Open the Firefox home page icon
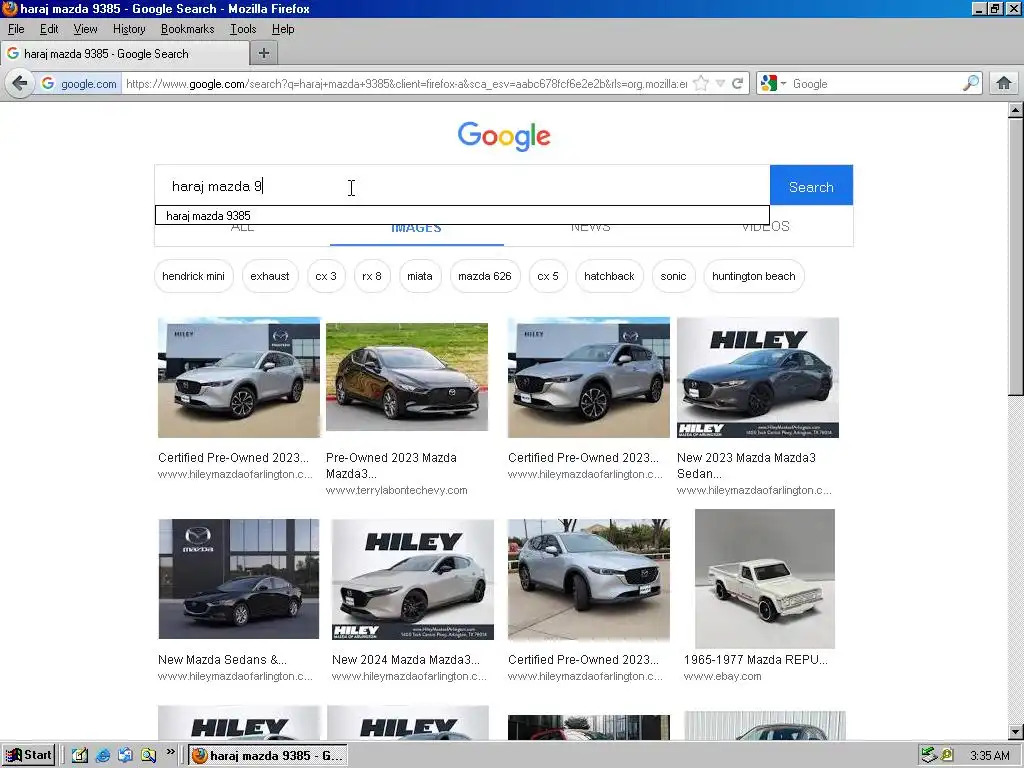Screen dimensions: 1024x768 coord(1004,84)
